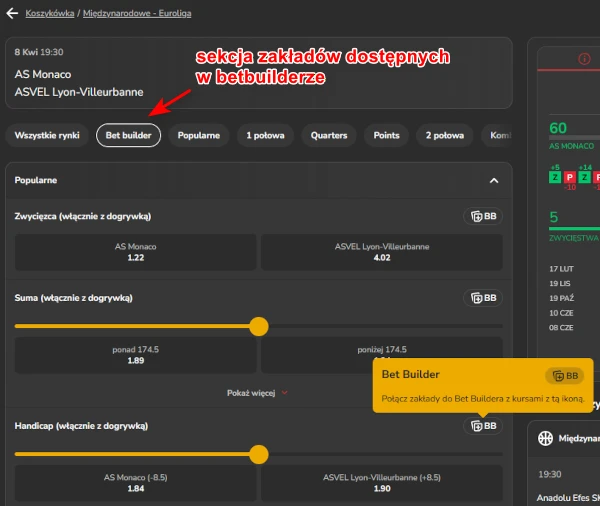Click the Bet Builder tooltip title
The width and height of the screenshot is (600, 506).
click(411, 374)
